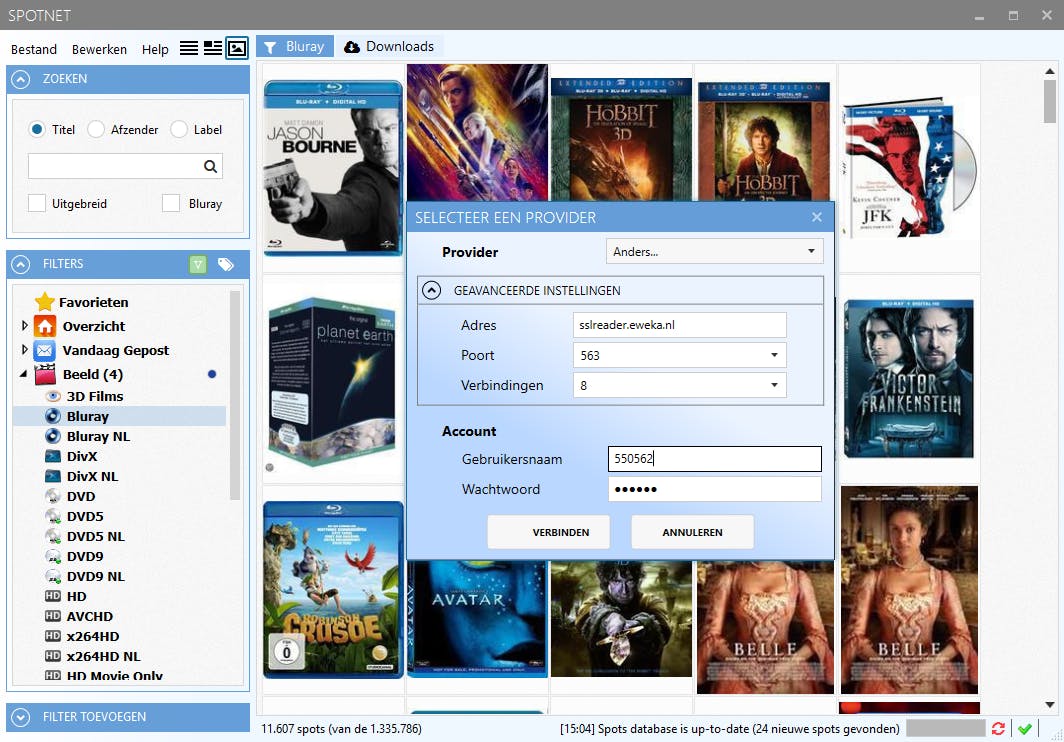This screenshot has width=1064, height=742.
Task: Switch to the Downloads tab
Action: point(390,46)
